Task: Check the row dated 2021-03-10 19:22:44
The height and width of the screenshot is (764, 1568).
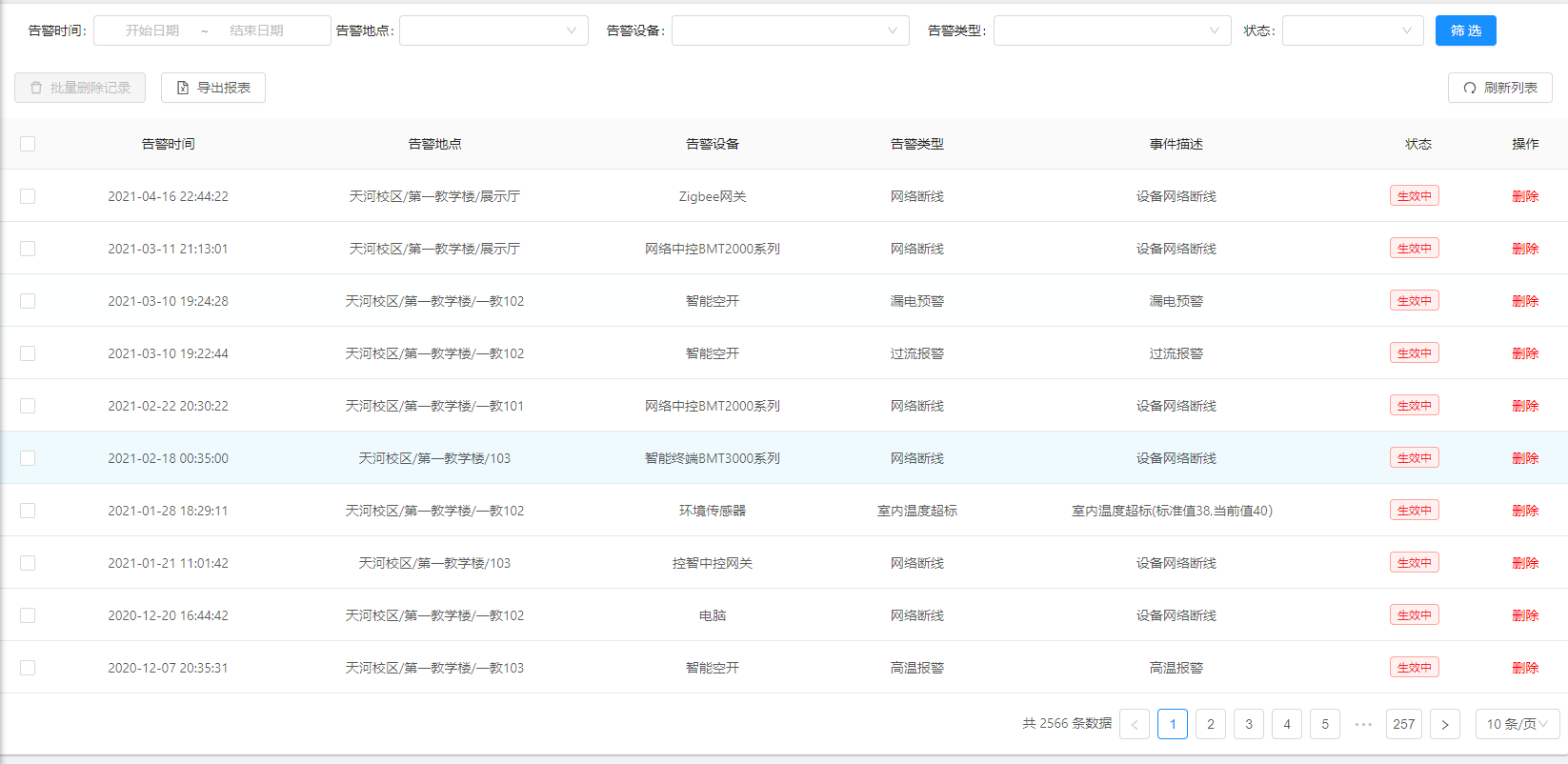Action: 28,353
